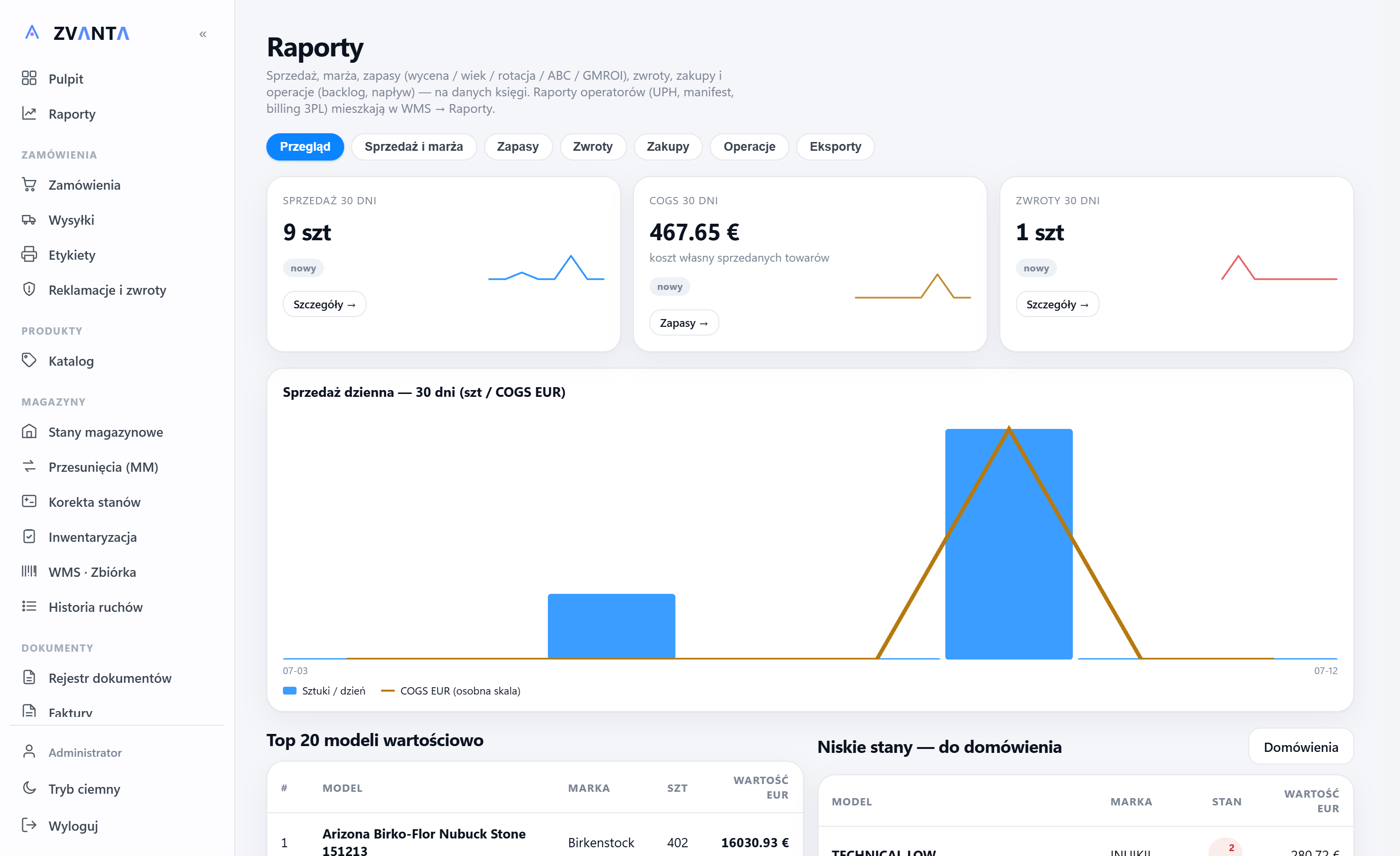Open Historia ruchów menu label

95,607
